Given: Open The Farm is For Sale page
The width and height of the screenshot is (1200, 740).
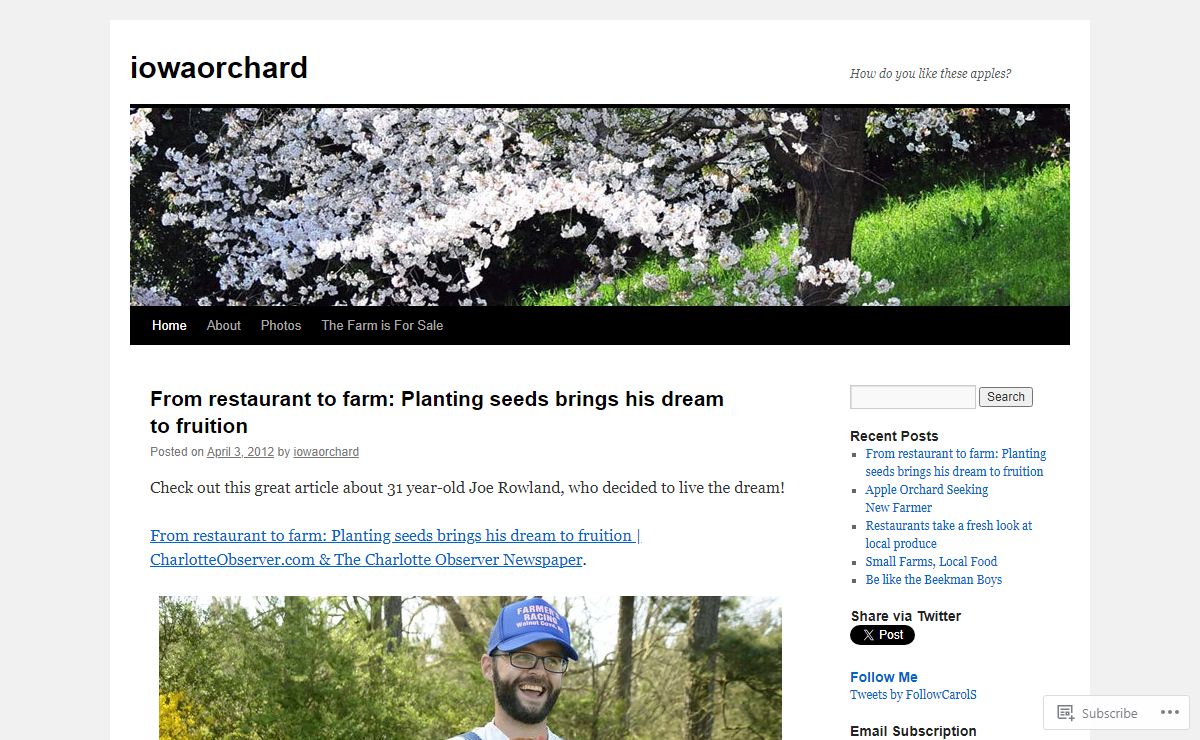Looking at the screenshot, I should click(x=382, y=325).
